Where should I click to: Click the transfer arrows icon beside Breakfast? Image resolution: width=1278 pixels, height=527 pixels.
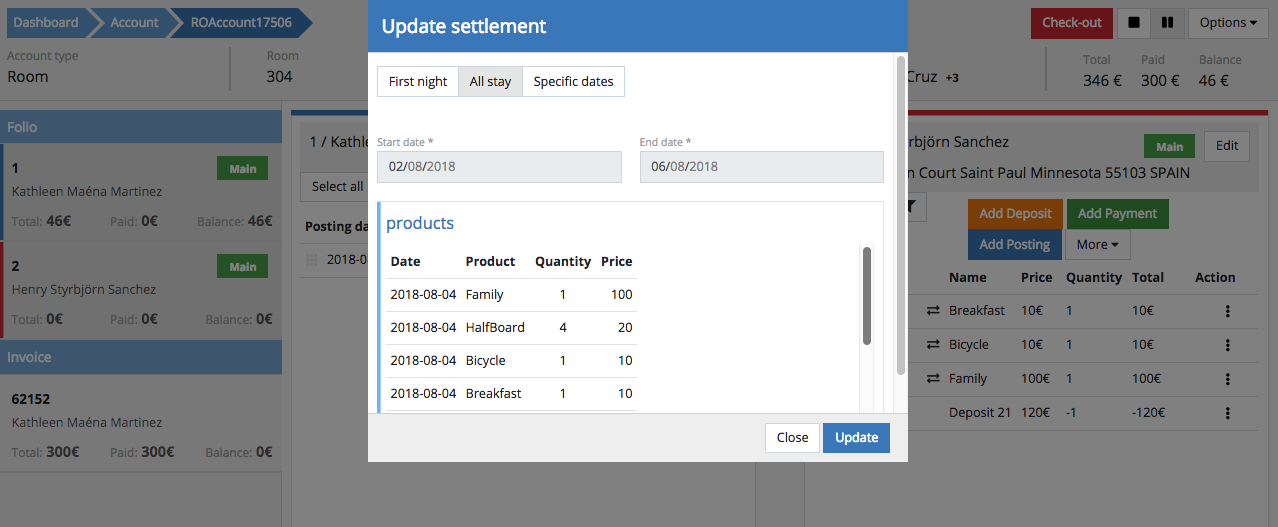[933, 311]
